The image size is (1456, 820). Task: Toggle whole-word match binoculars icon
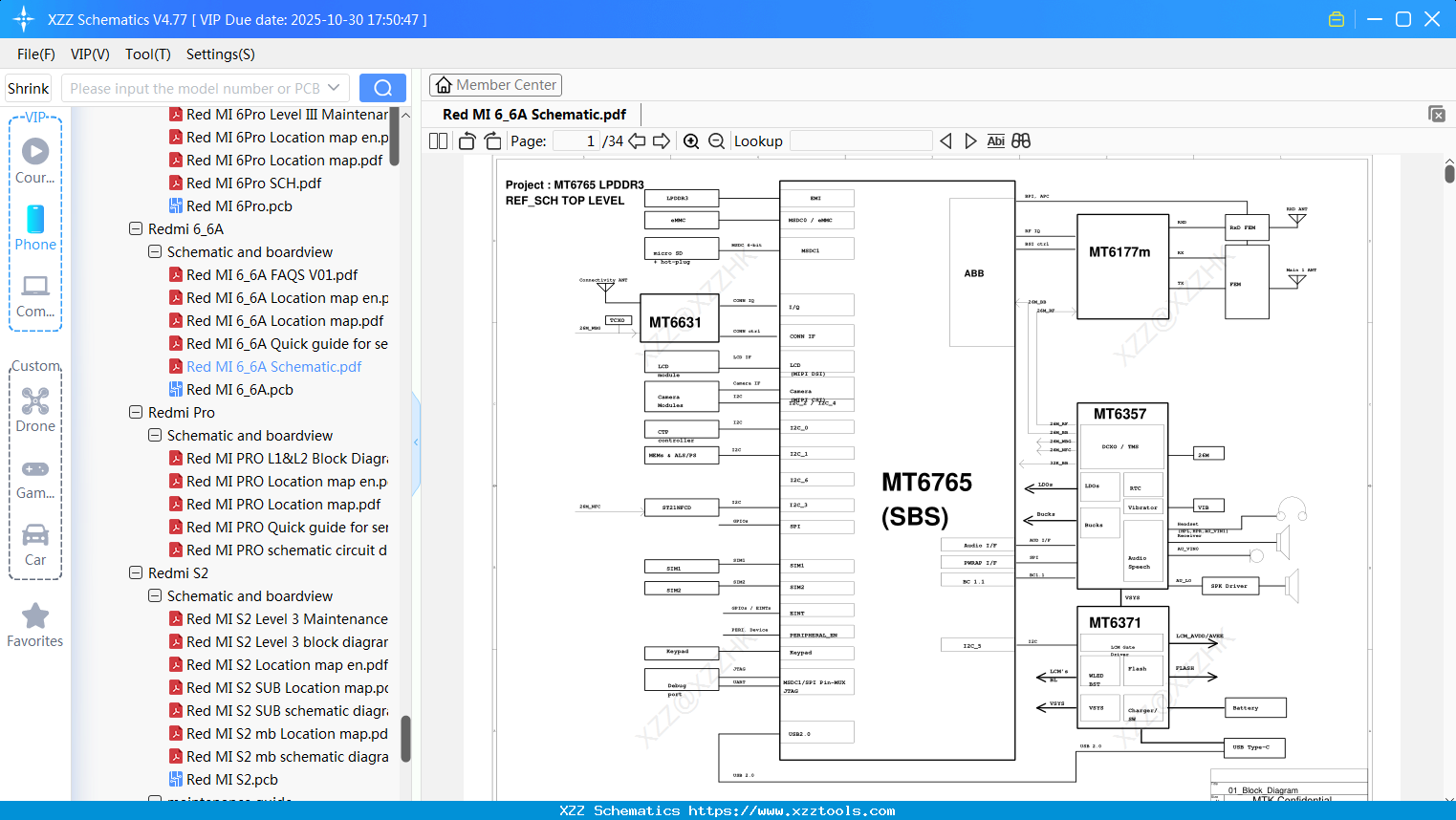pyautogui.click(x=1019, y=140)
